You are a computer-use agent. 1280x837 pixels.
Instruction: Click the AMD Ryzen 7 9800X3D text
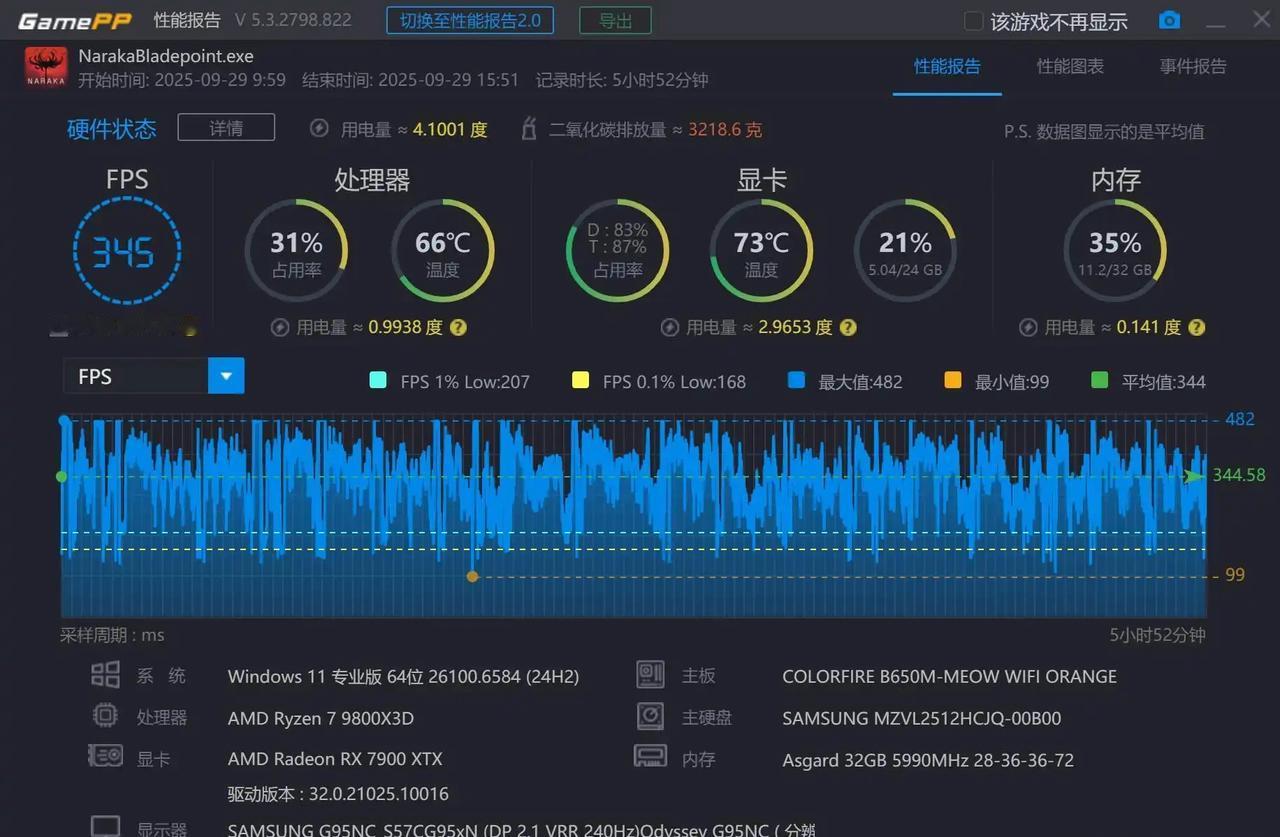pyautogui.click(x=321, y=718)
